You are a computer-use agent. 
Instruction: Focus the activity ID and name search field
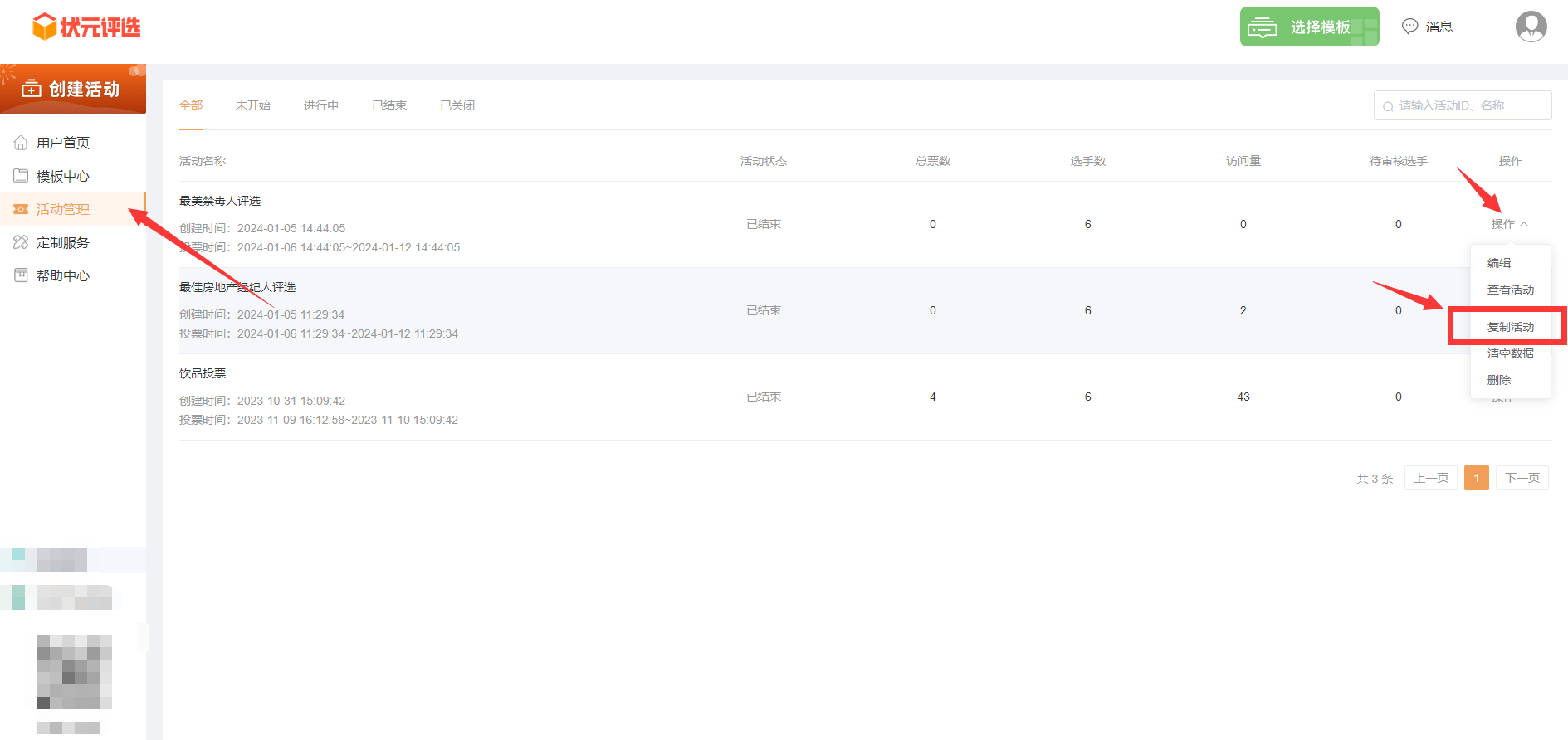pyautogui.click(x=1469, y=106)
